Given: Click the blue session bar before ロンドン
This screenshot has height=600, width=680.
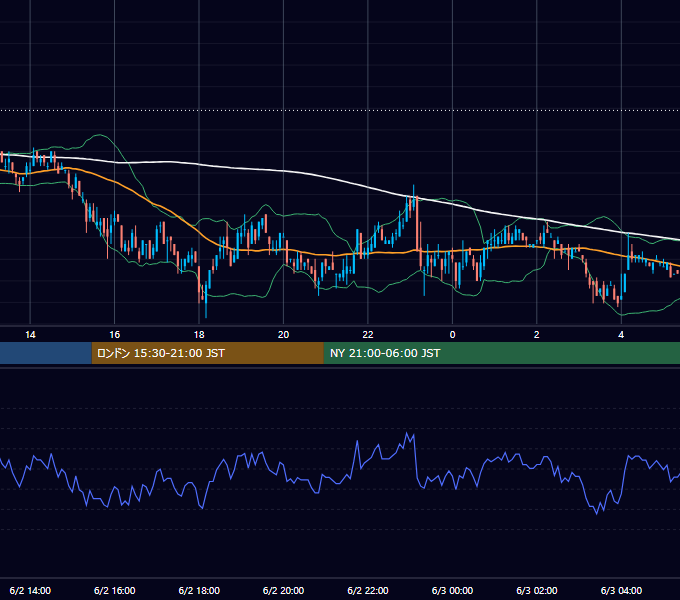Looking at the screenshot, I should (x=46, y=353).
